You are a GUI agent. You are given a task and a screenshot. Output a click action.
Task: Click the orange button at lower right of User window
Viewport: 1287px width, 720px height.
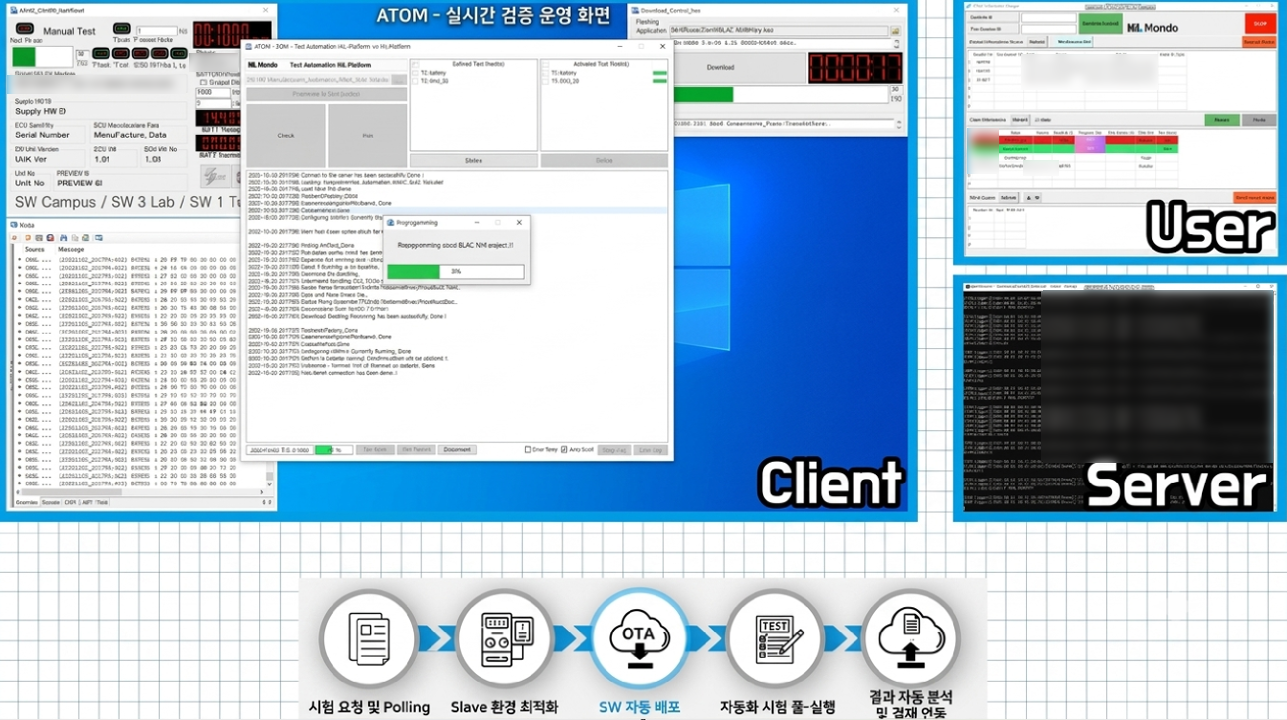click(1254, 198)
